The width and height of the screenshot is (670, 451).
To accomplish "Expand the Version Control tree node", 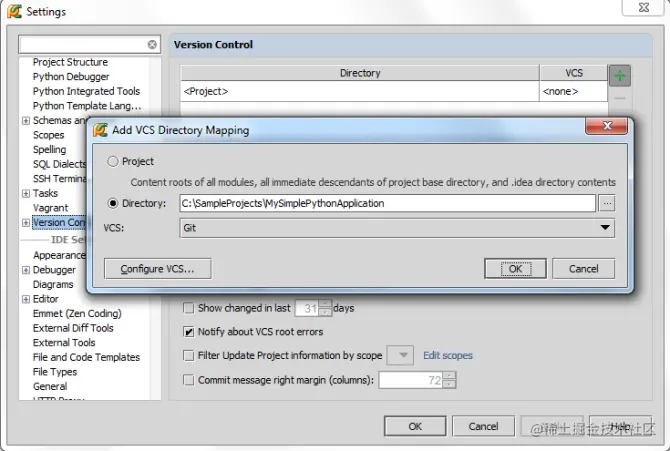I will coord(26,223).
